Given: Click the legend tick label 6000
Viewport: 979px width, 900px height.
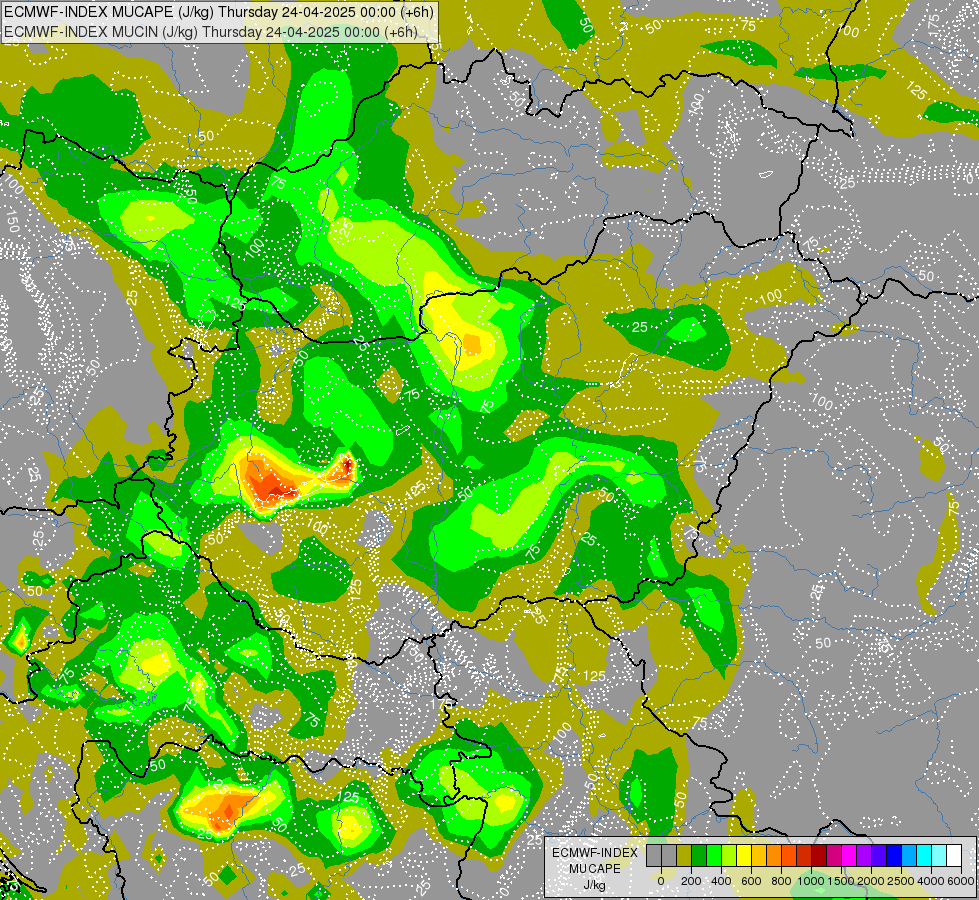Looking at the screenshot, I should (x=962, y=881).
